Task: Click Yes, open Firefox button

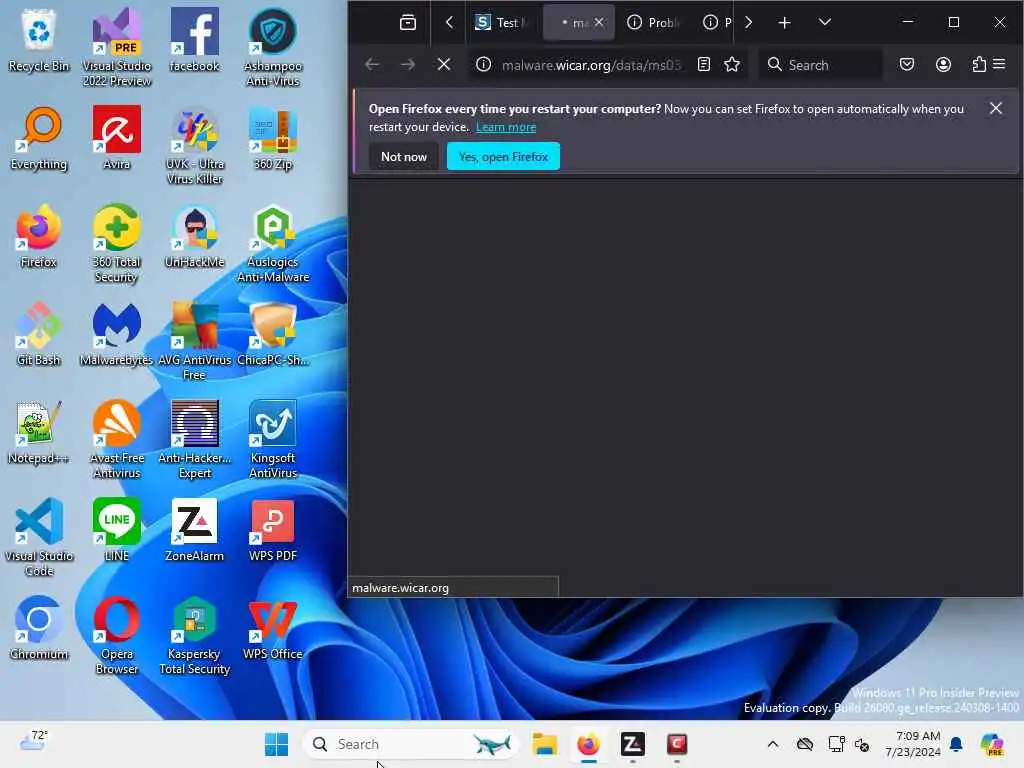Action: 503,156
